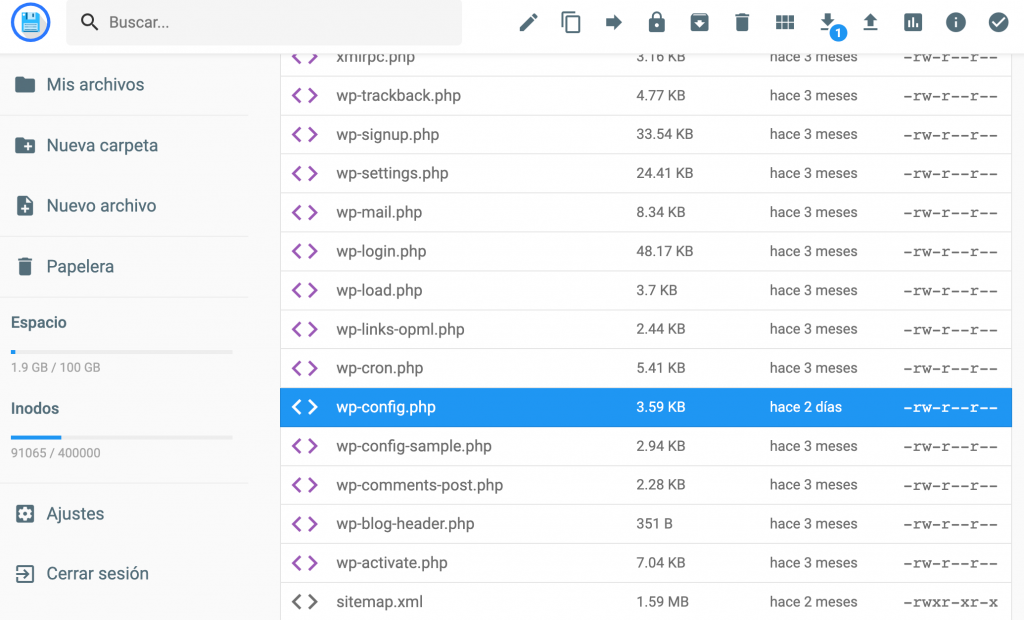This screenshot has height=620, width=1024.
Task: Toggle select-all with the check icon
Action: click(x=998, y=21)
